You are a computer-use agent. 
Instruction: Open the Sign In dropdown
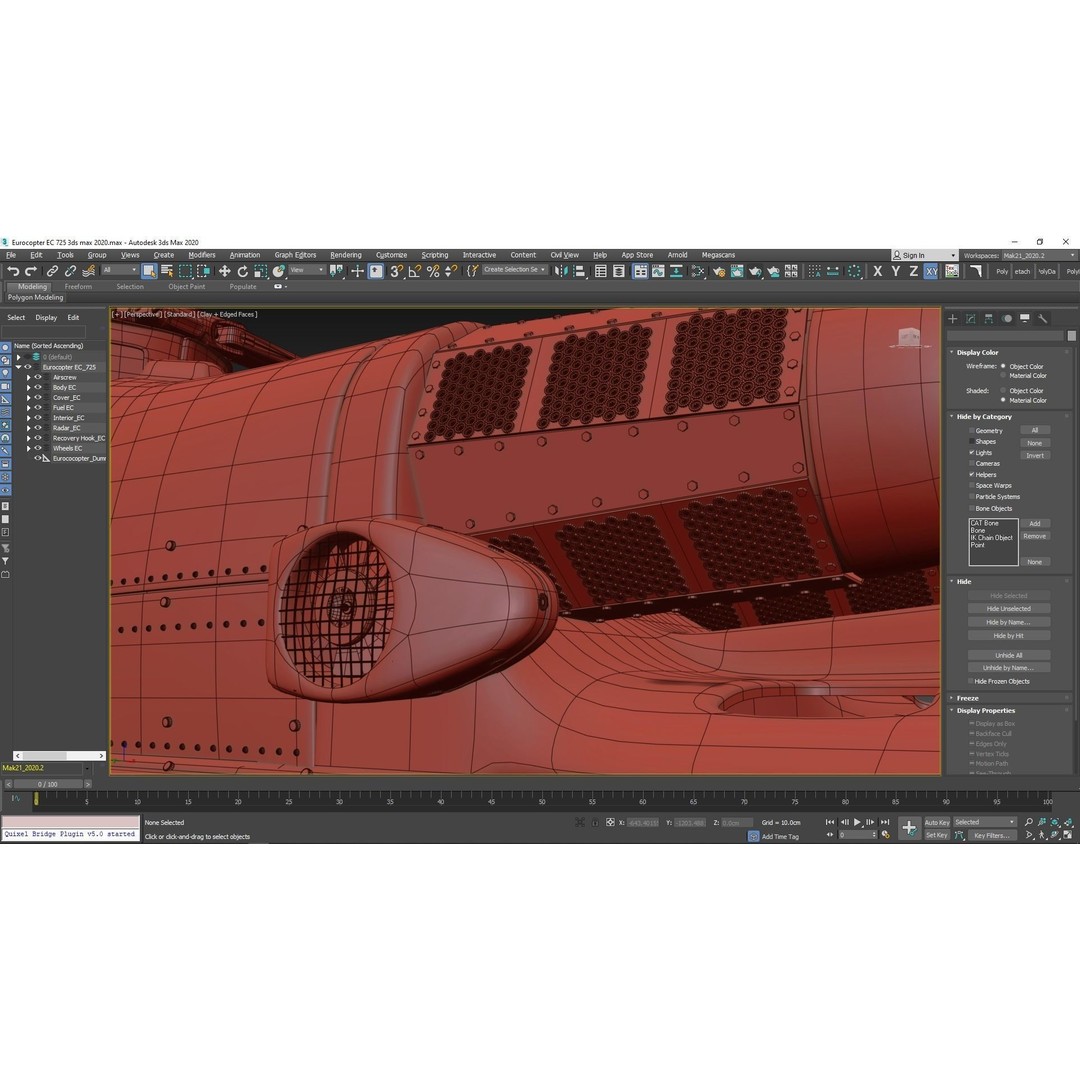tap(924, 256)
